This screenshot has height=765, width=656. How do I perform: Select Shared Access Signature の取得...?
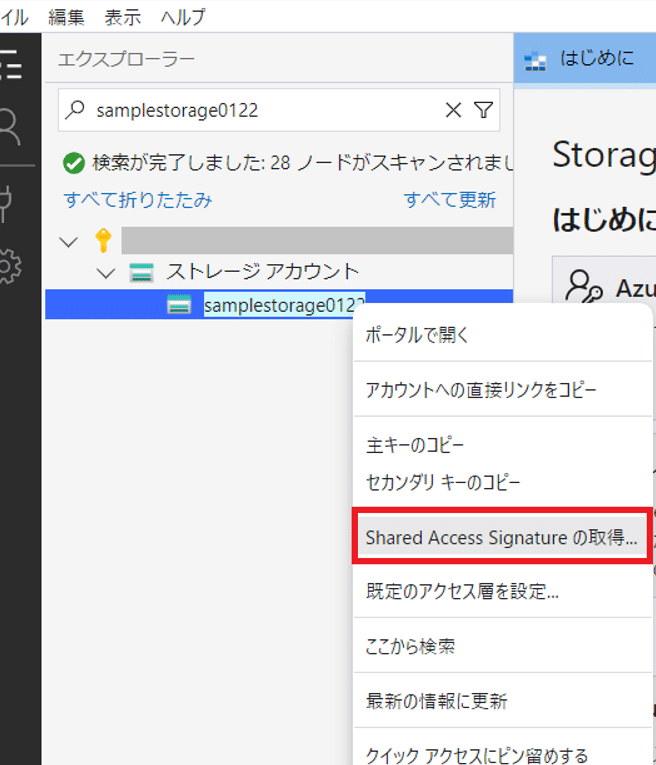click(502, 537)
